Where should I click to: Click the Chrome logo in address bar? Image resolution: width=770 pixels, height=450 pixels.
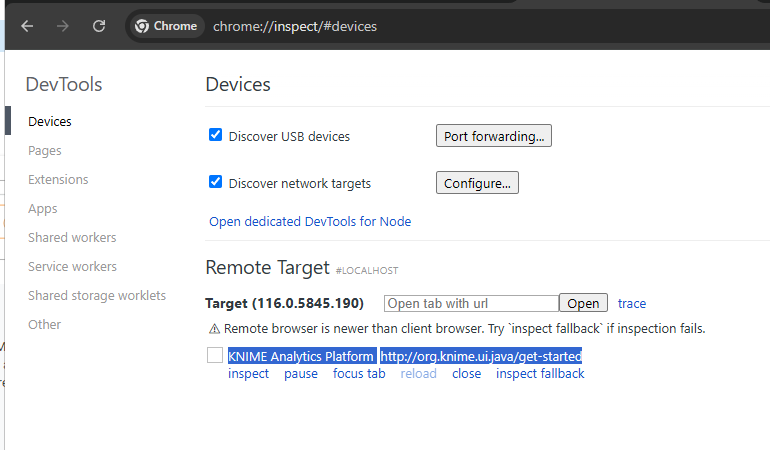click(143, 26)
